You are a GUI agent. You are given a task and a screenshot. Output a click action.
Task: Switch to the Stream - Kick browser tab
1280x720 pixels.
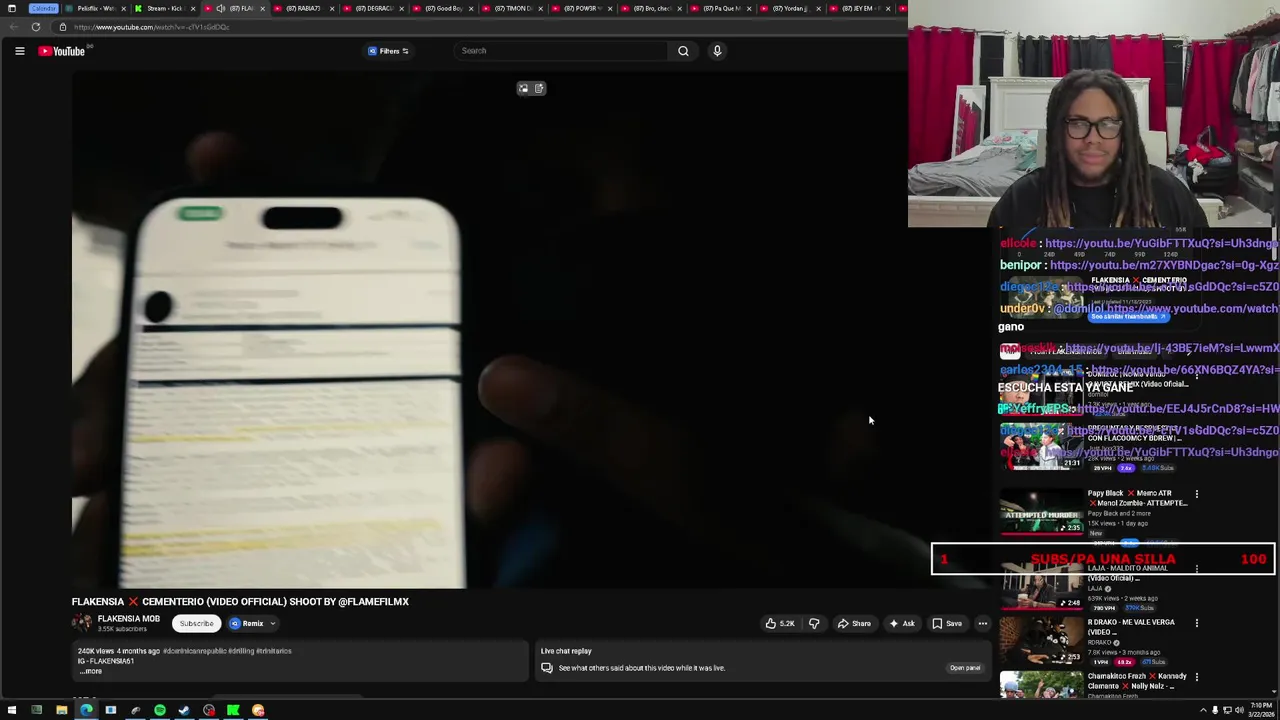pos(165,8)
